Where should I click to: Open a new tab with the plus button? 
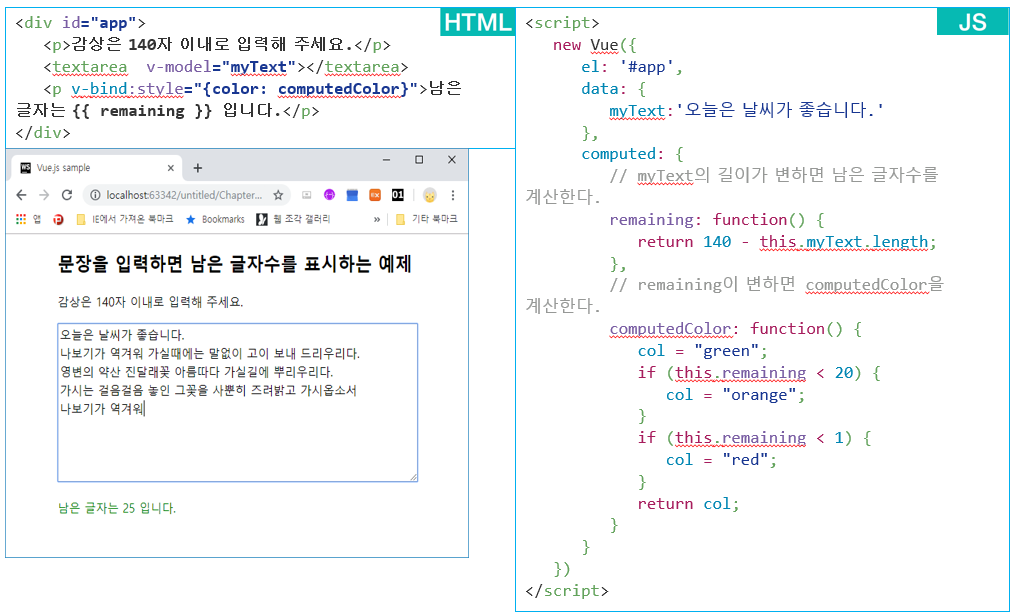(198, 168)
